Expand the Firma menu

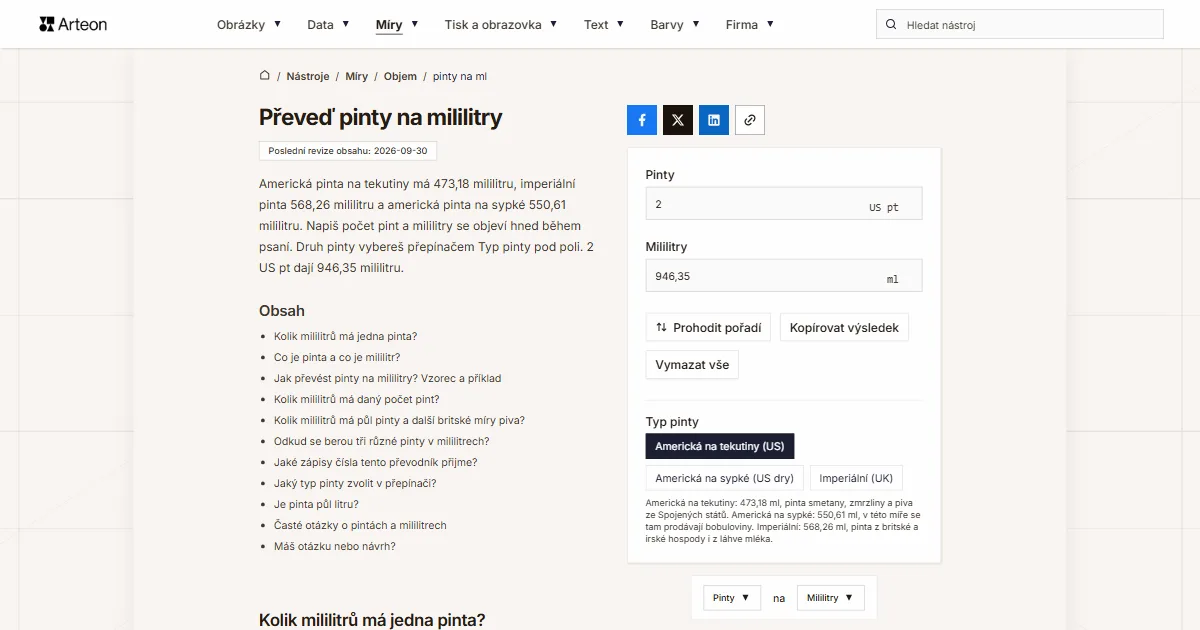pos(750,24)
